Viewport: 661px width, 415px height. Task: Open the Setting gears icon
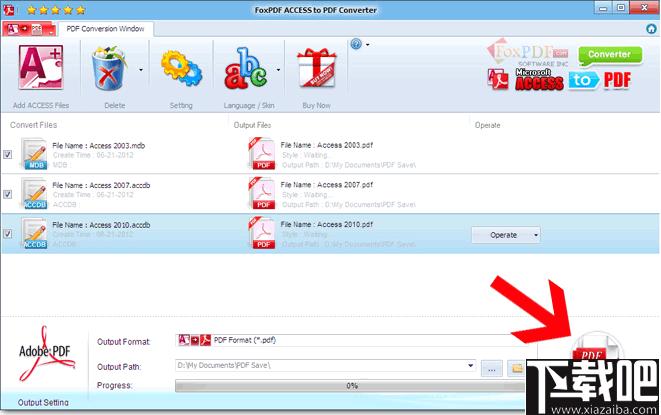[181, 67]
